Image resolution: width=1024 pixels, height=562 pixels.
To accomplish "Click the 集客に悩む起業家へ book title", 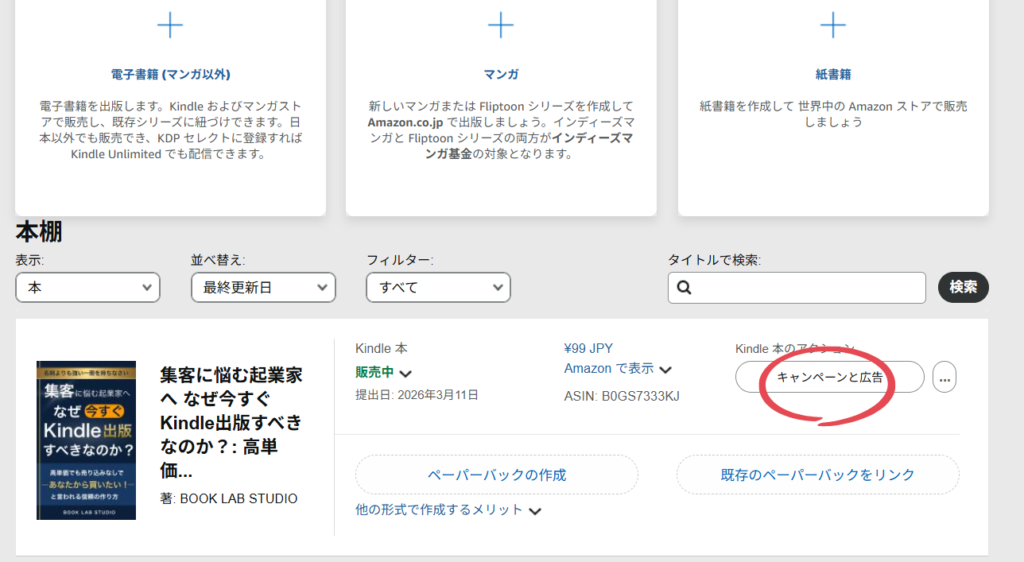I will tap(231, 421).
